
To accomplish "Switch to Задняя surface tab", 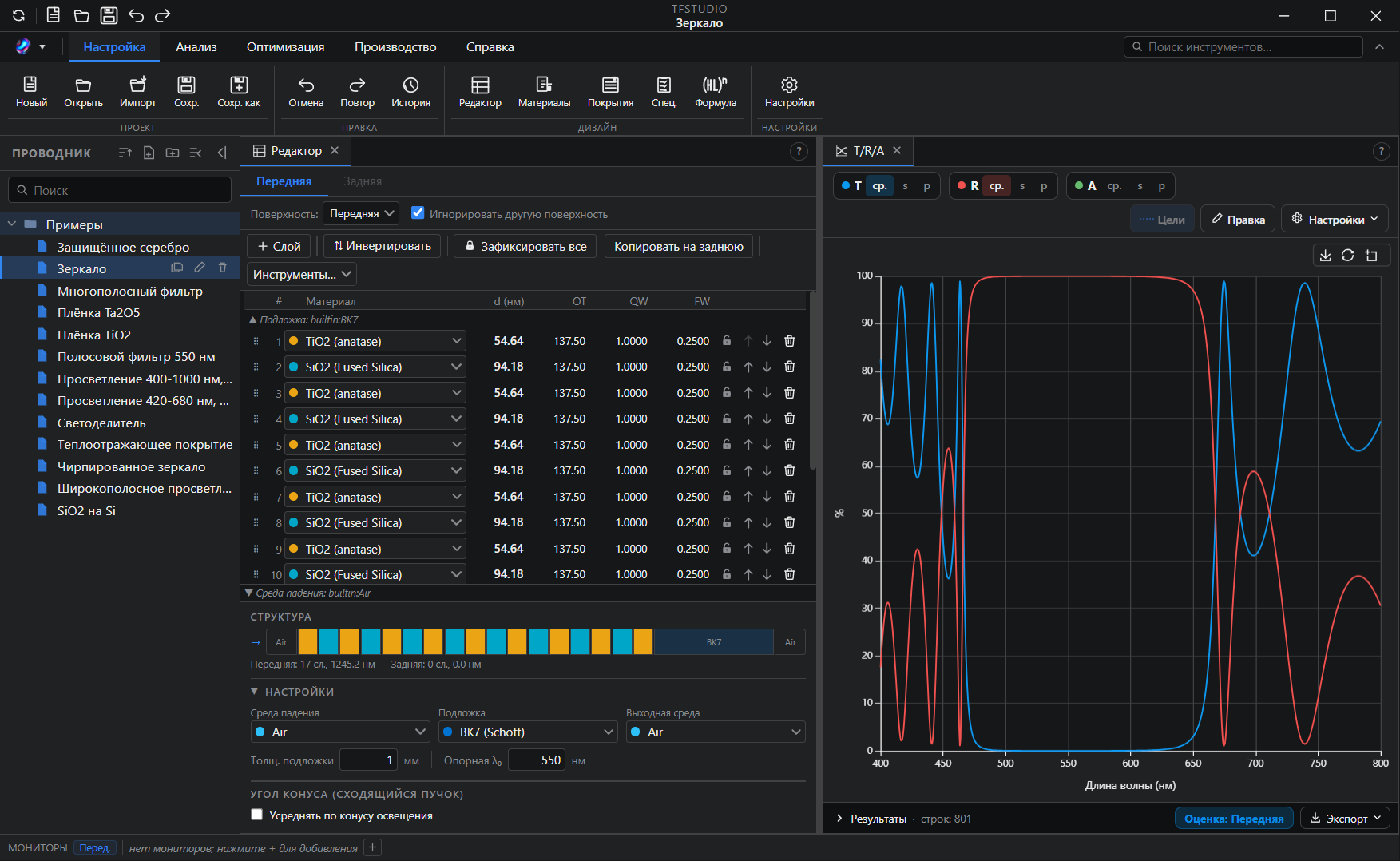I will (x=363, y=181).
